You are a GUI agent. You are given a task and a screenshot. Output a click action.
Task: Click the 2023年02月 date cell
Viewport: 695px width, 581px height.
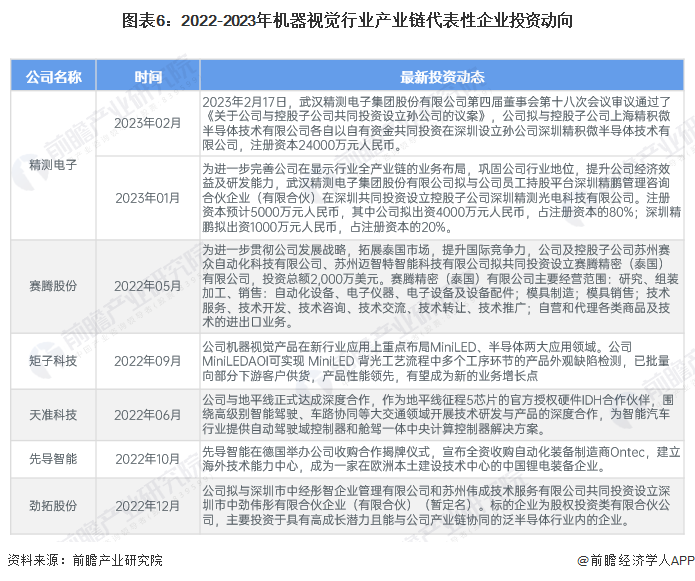[x=148, y=123]
